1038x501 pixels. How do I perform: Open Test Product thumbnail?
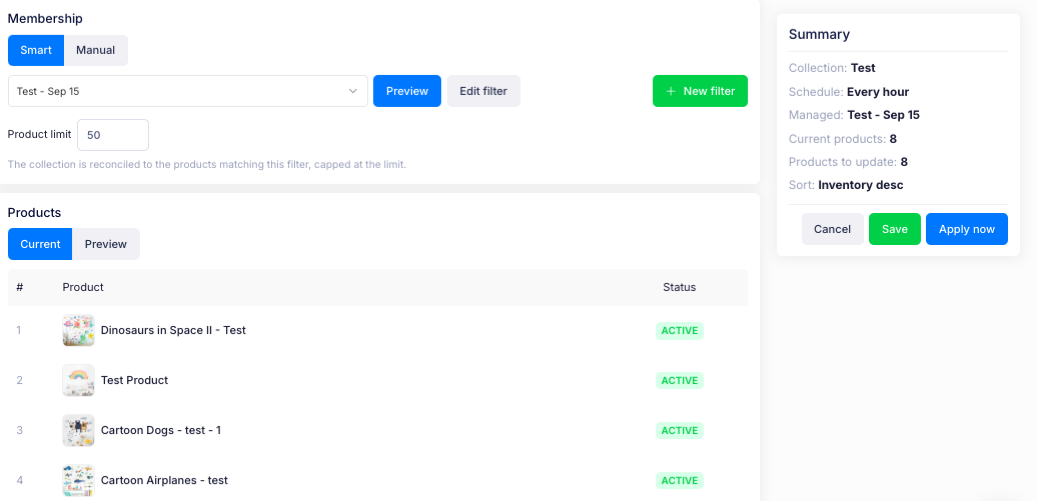tap(78, 381)
